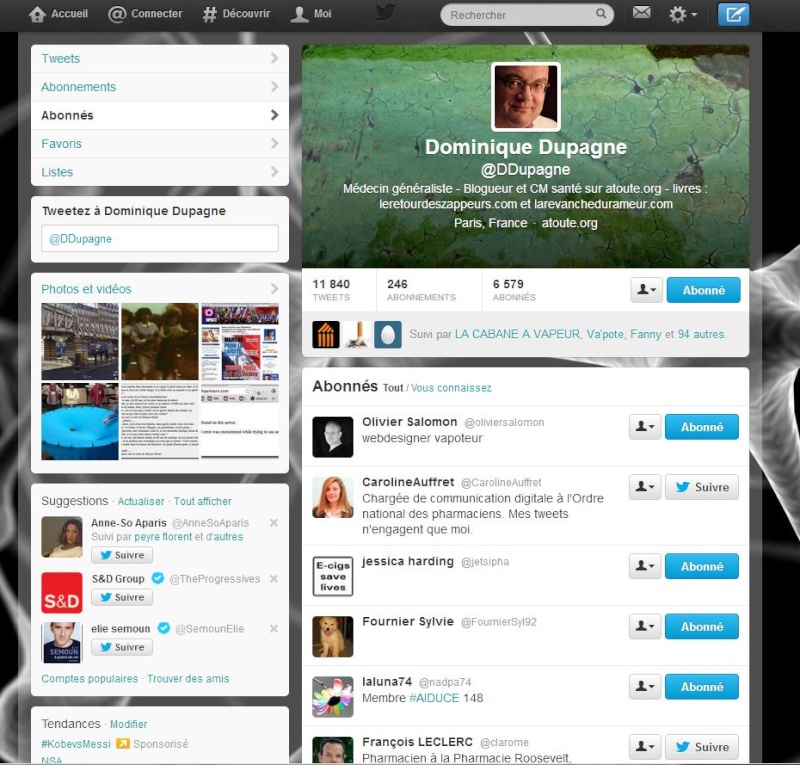800x765 pixels.
Task: Open user actions dropdown for Fournier Sylvie
Action: coord(645,626)
